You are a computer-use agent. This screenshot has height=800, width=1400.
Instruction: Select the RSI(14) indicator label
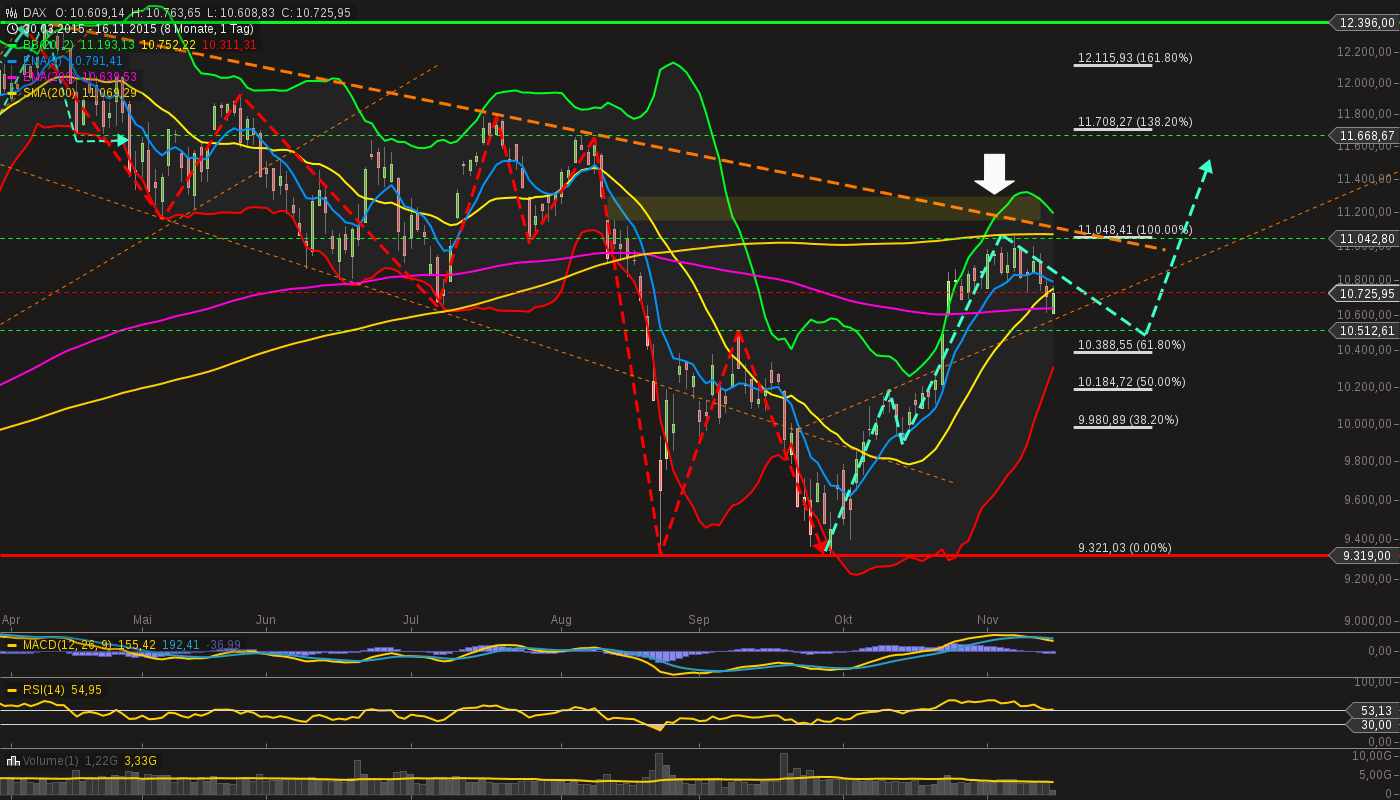coord(44,690)
